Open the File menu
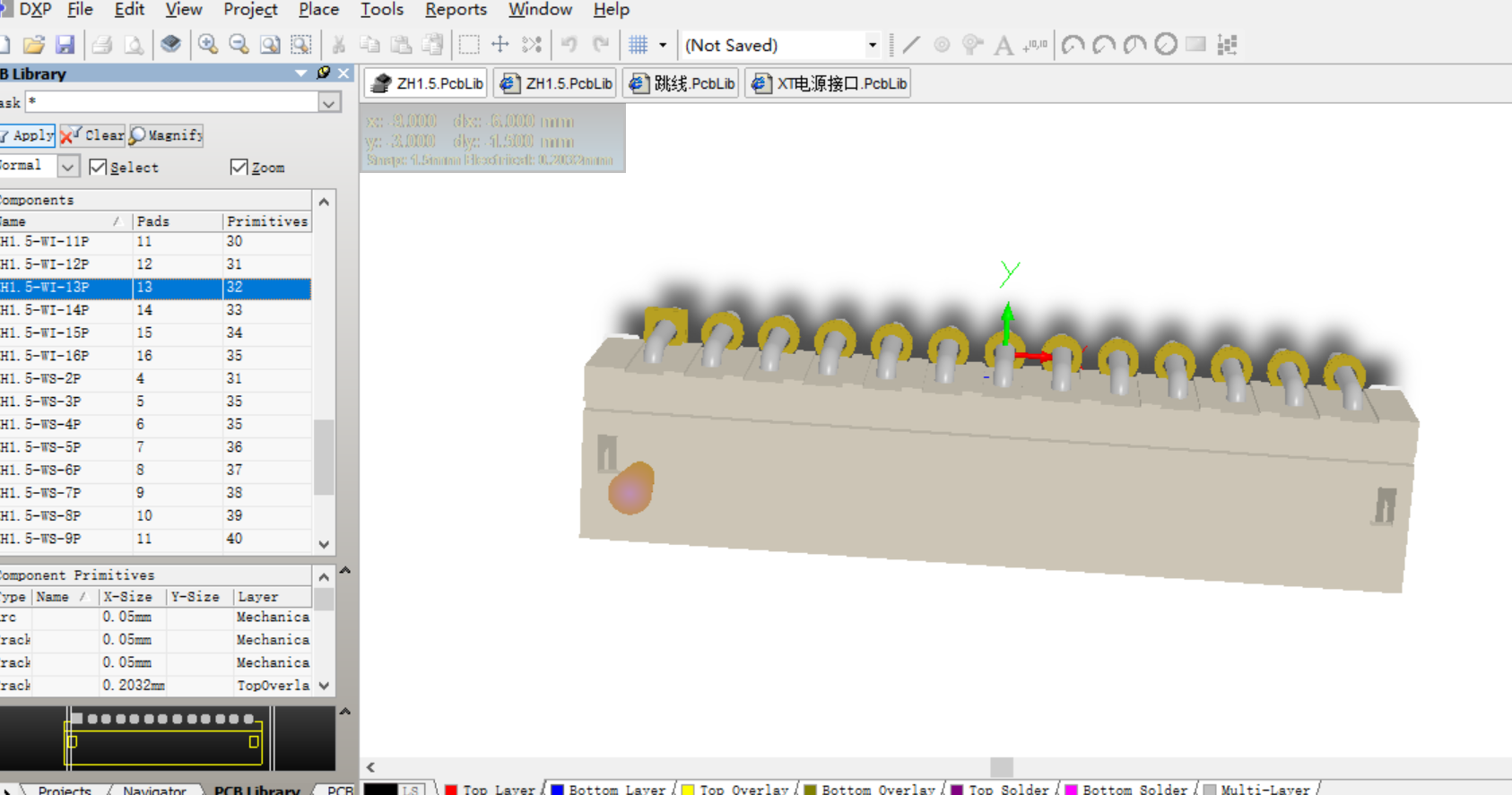Viewport: 1512px width, 795px height. pos(80,10)
